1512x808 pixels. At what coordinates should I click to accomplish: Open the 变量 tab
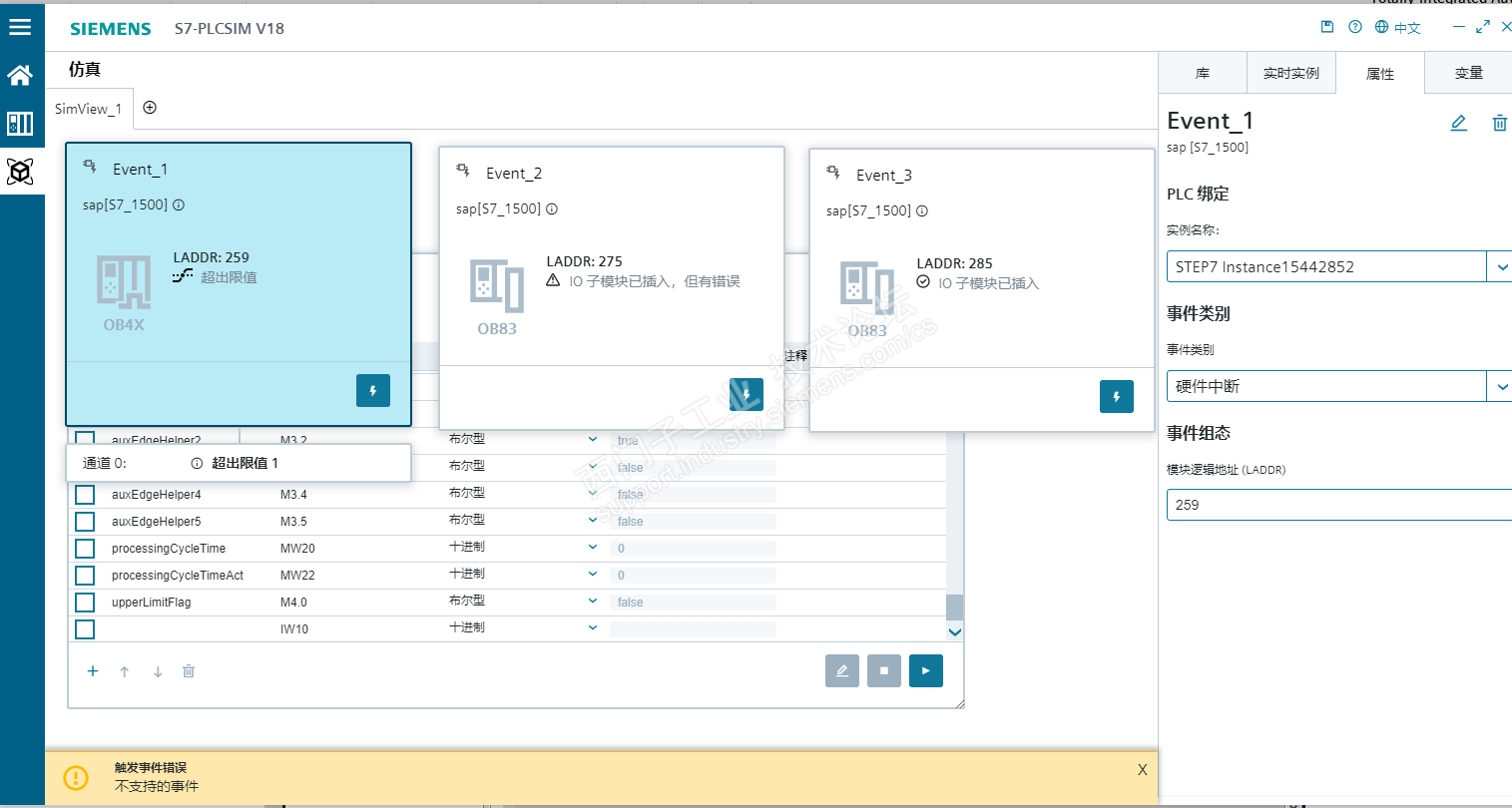[1469, 73]
